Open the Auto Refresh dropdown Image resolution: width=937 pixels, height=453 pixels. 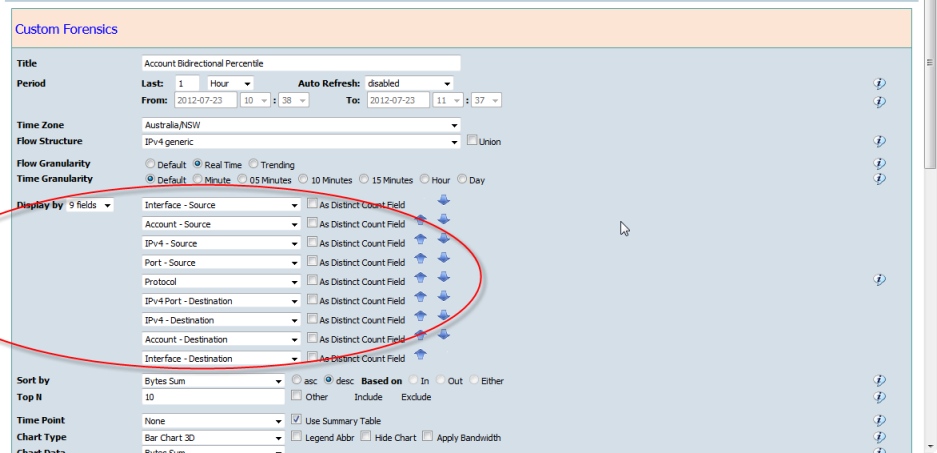[x=409, y=84]
